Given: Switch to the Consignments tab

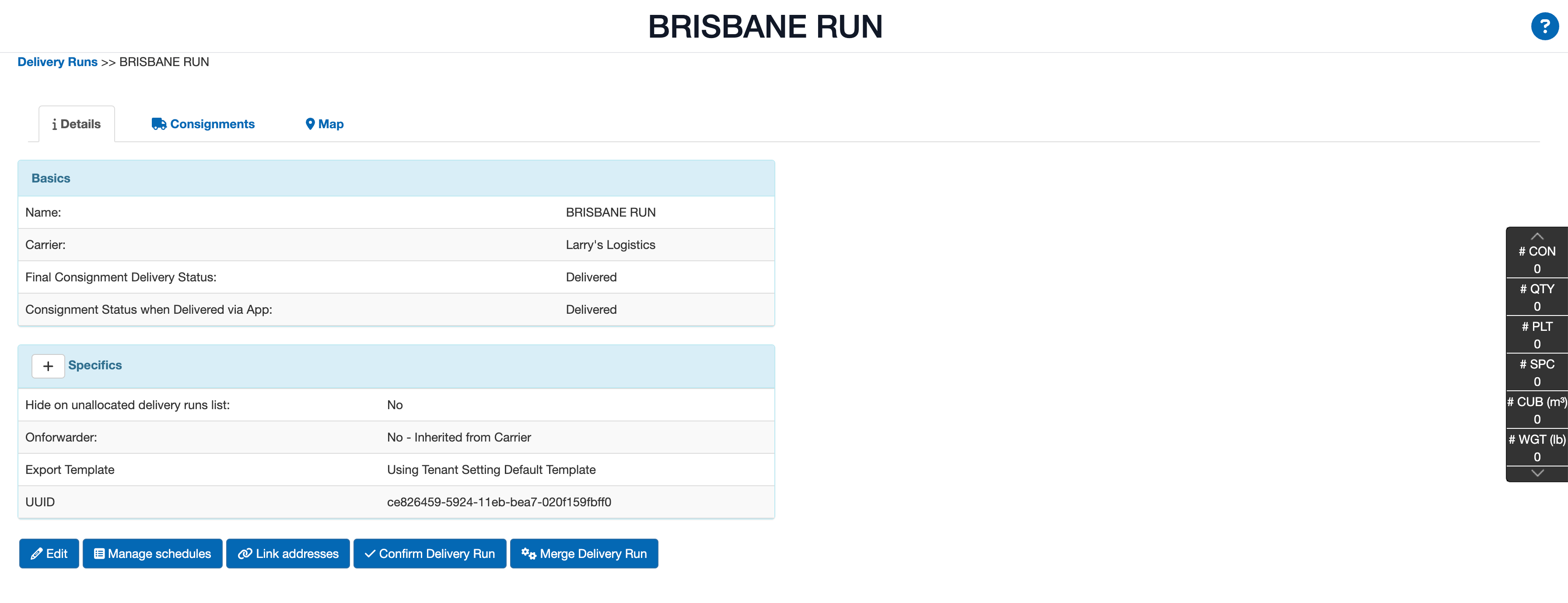Looking at the screenshot, I should [212, 124].
